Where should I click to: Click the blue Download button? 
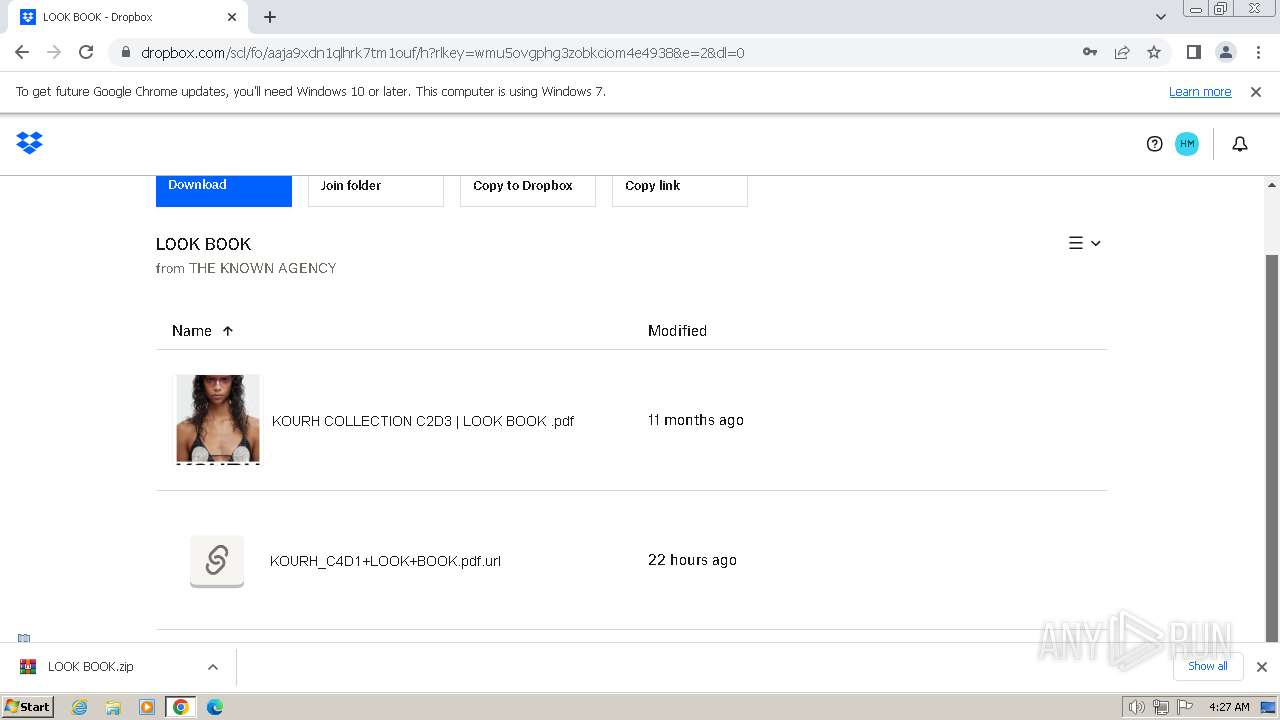pos(224,190)
